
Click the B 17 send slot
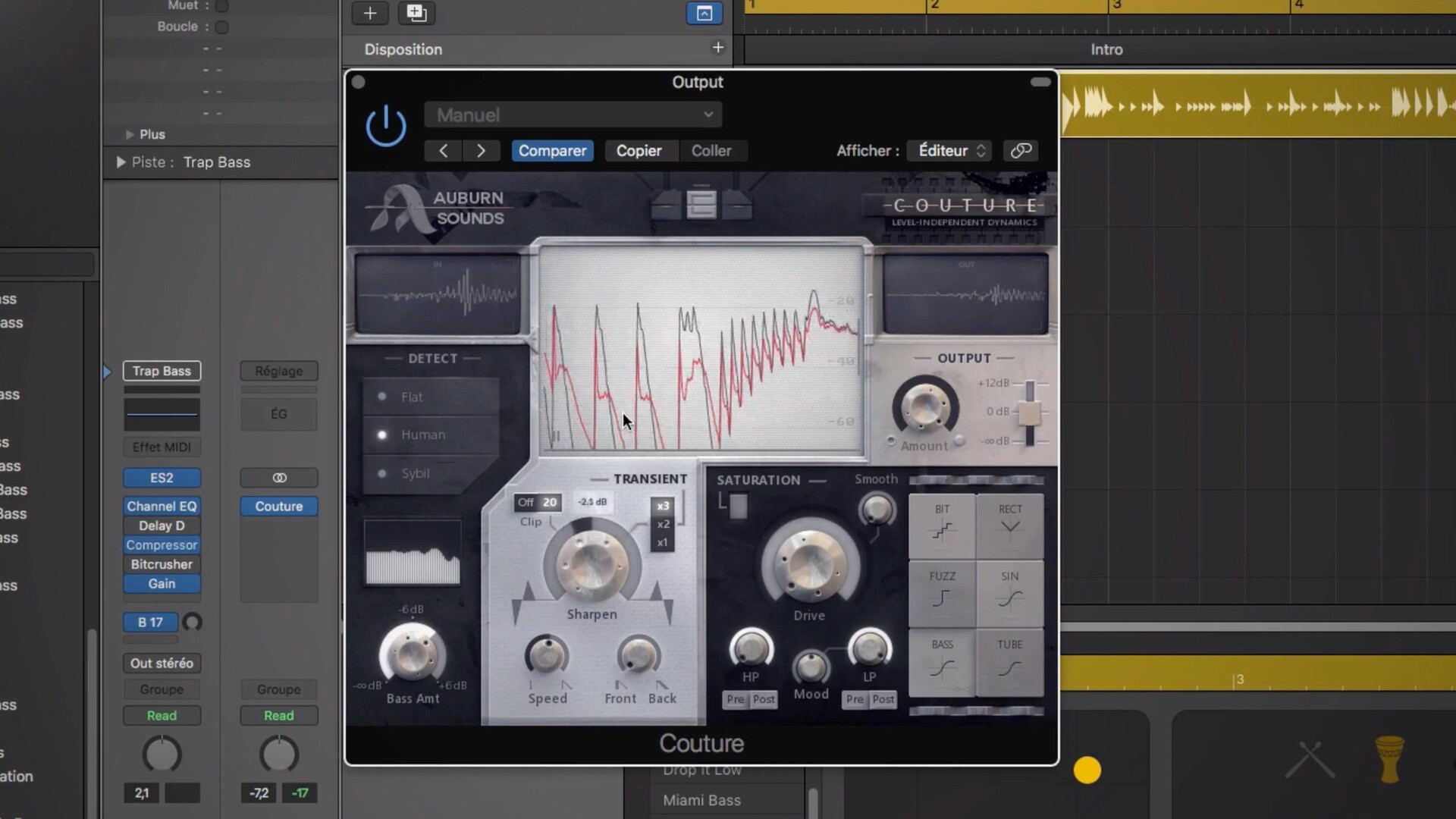click(x=150, y=622)
